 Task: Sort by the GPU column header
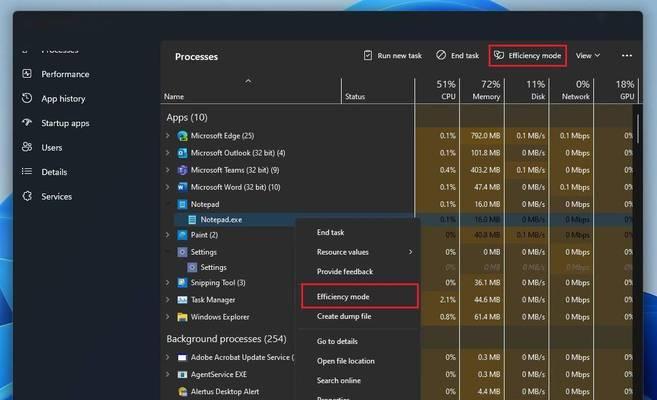coord(627,96)
